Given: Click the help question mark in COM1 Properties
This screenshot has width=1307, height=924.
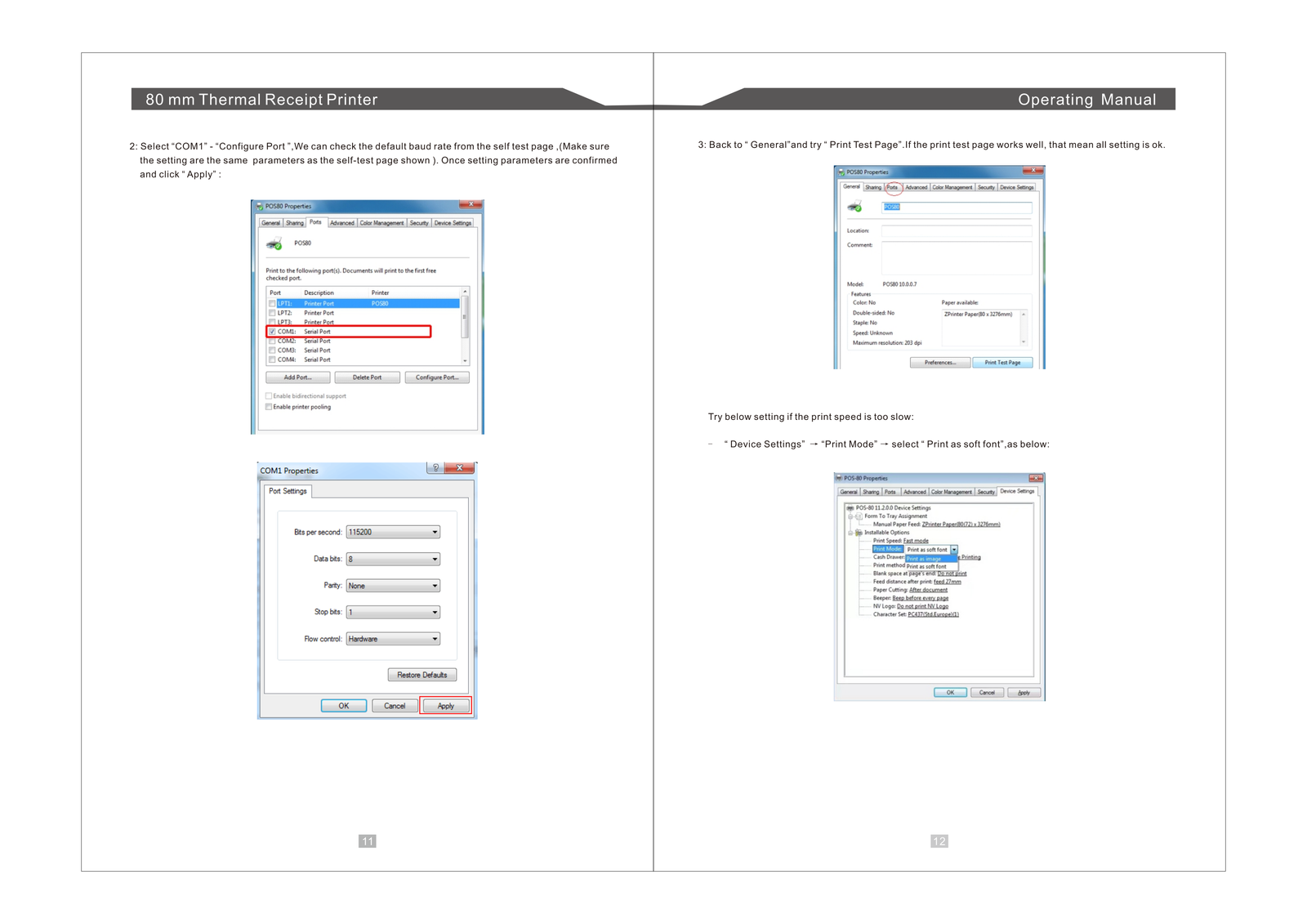Looking at the screenshot, I should pos(435,468).
